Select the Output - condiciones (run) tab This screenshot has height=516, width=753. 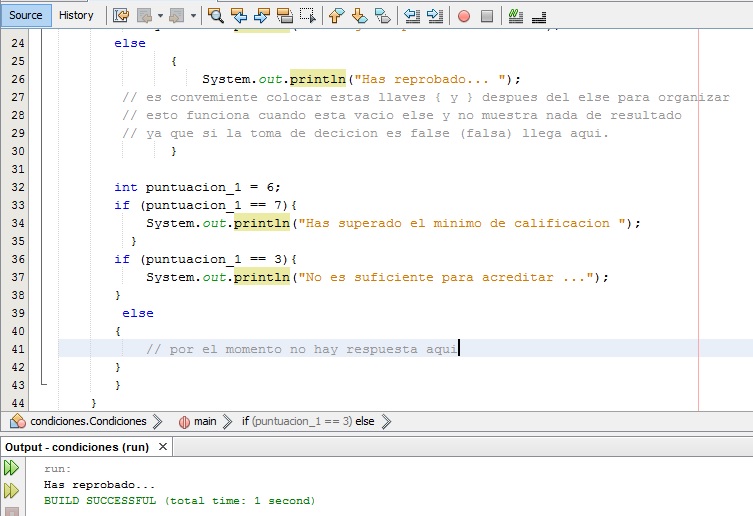click(77, 447)
